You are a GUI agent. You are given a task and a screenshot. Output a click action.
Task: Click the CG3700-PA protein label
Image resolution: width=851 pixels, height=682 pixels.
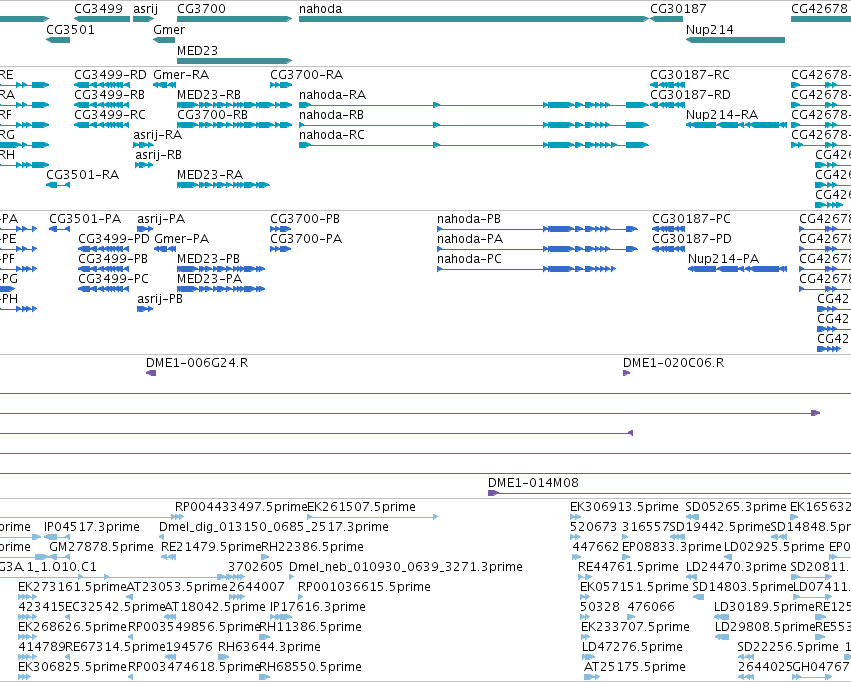click(x=306, y=239)
